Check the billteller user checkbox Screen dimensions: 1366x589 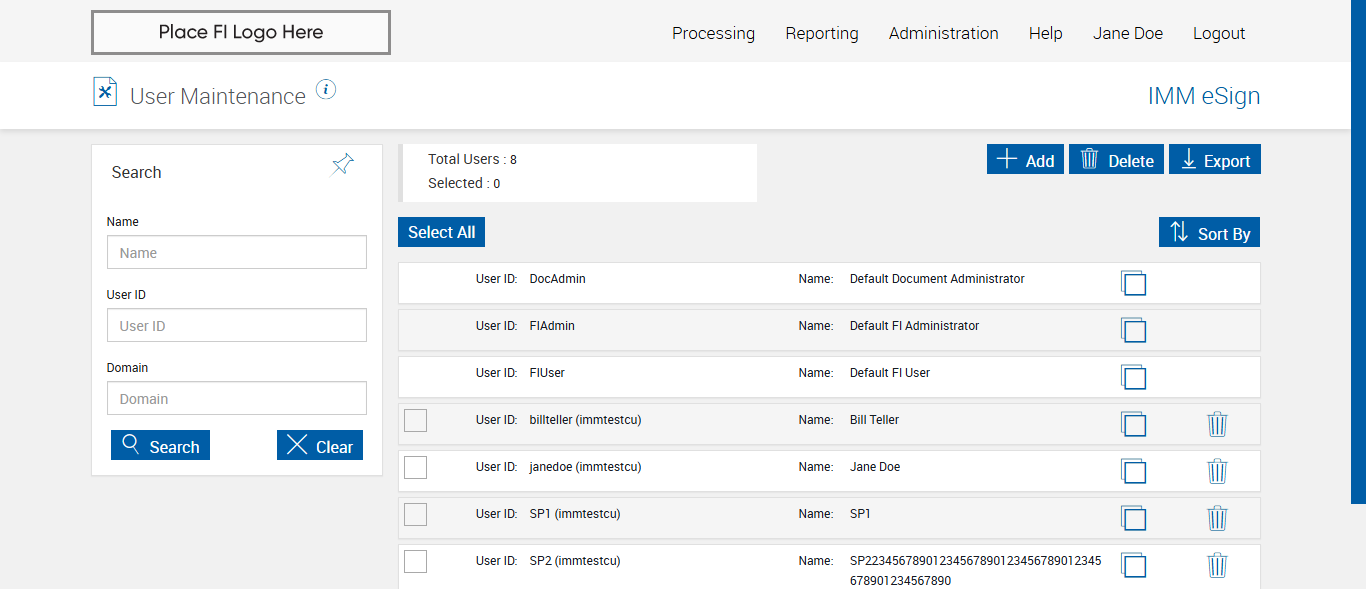click(415, 421)
